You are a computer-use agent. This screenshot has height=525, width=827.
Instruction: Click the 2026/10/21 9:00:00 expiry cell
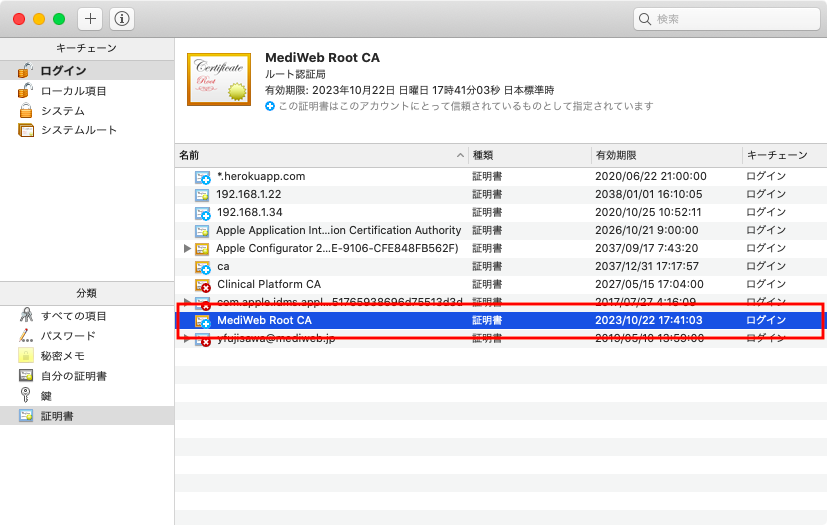[647, 230]
